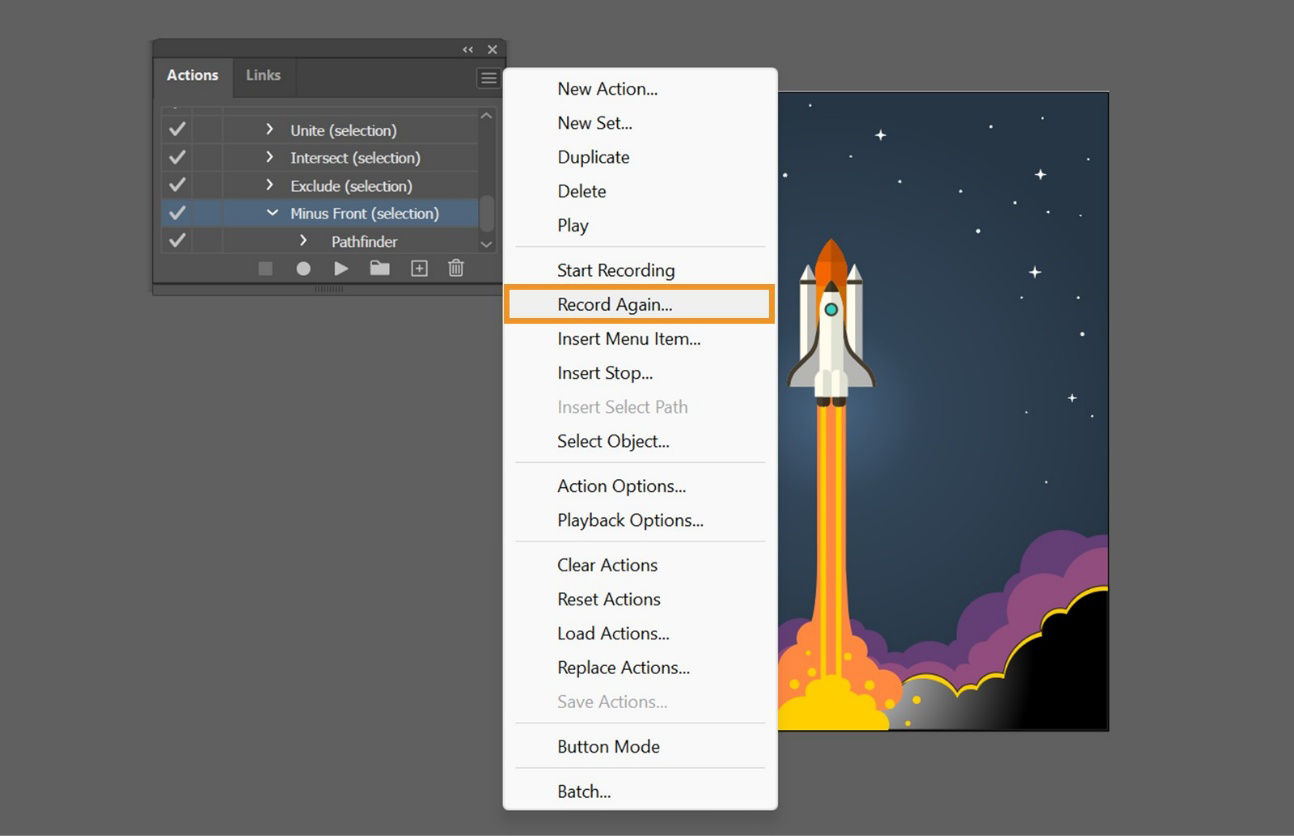Begin recording a new action
The width and height of the screenshot is (1294, 836).
[302, 268]
